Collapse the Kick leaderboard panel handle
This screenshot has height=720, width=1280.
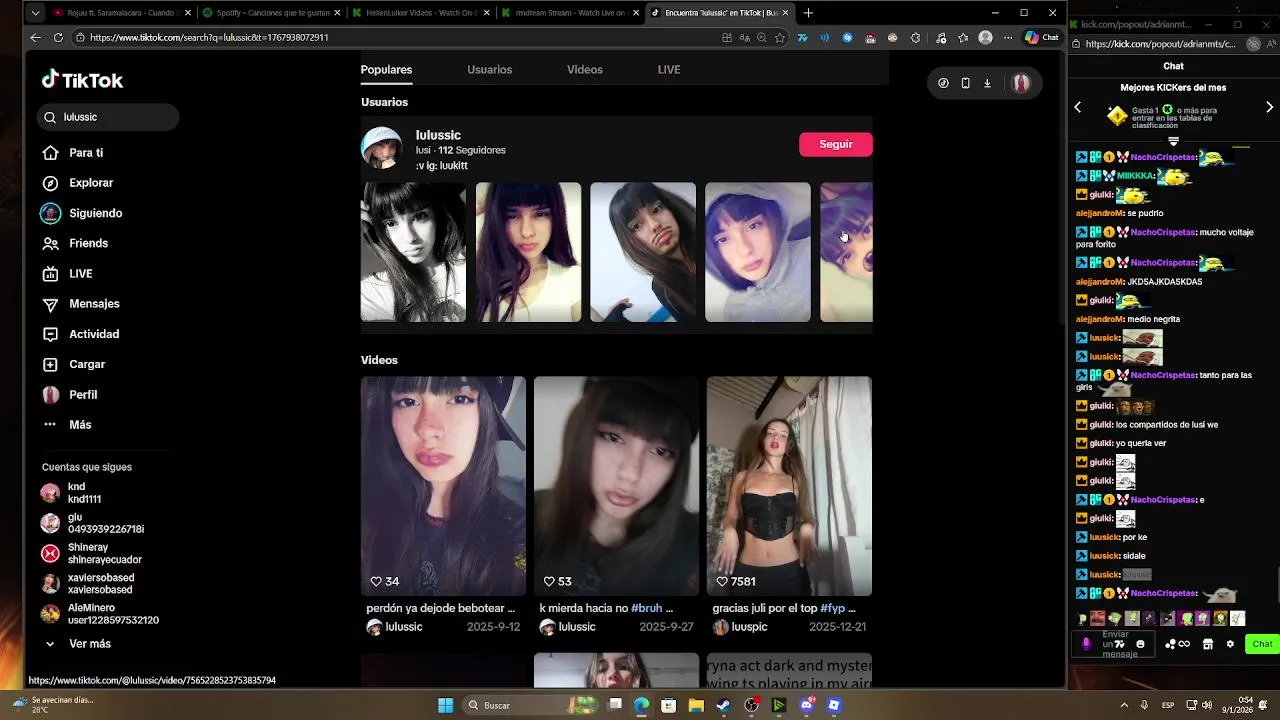(1174, 142)
